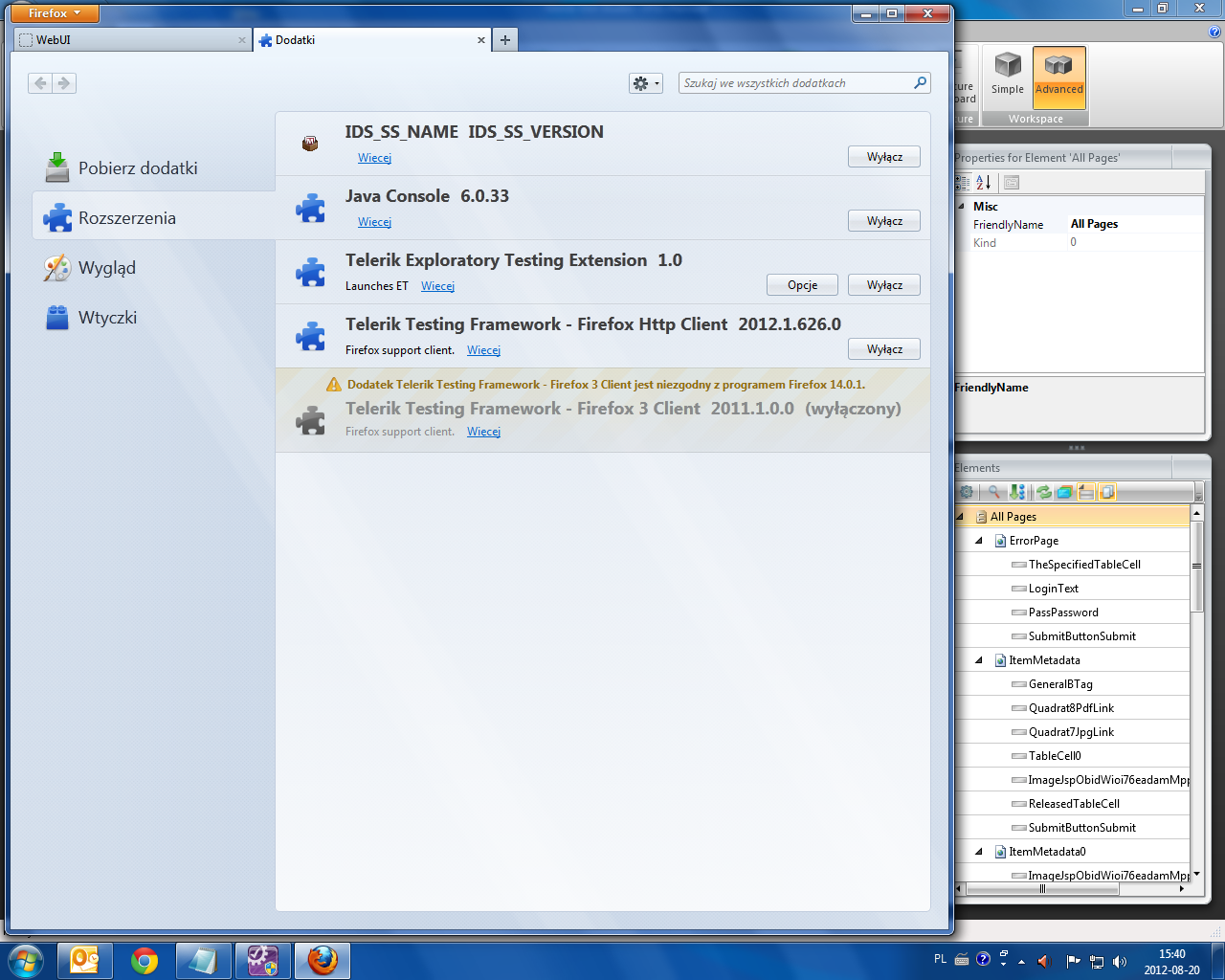Select the IDS_SS_NAME extension icon
This screenshot has width=1225, height=980.
point(310,144)
